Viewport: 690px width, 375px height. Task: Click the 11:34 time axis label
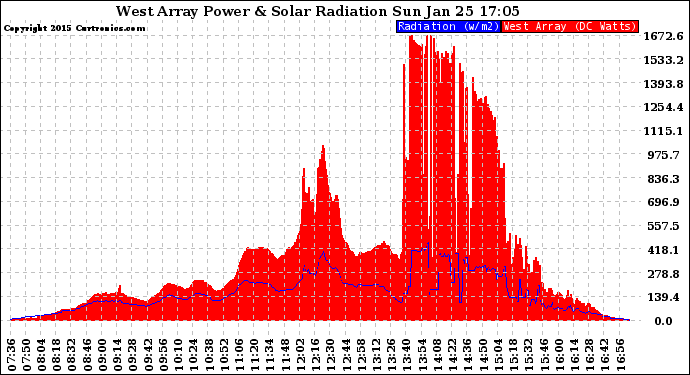tap(270, 355)
